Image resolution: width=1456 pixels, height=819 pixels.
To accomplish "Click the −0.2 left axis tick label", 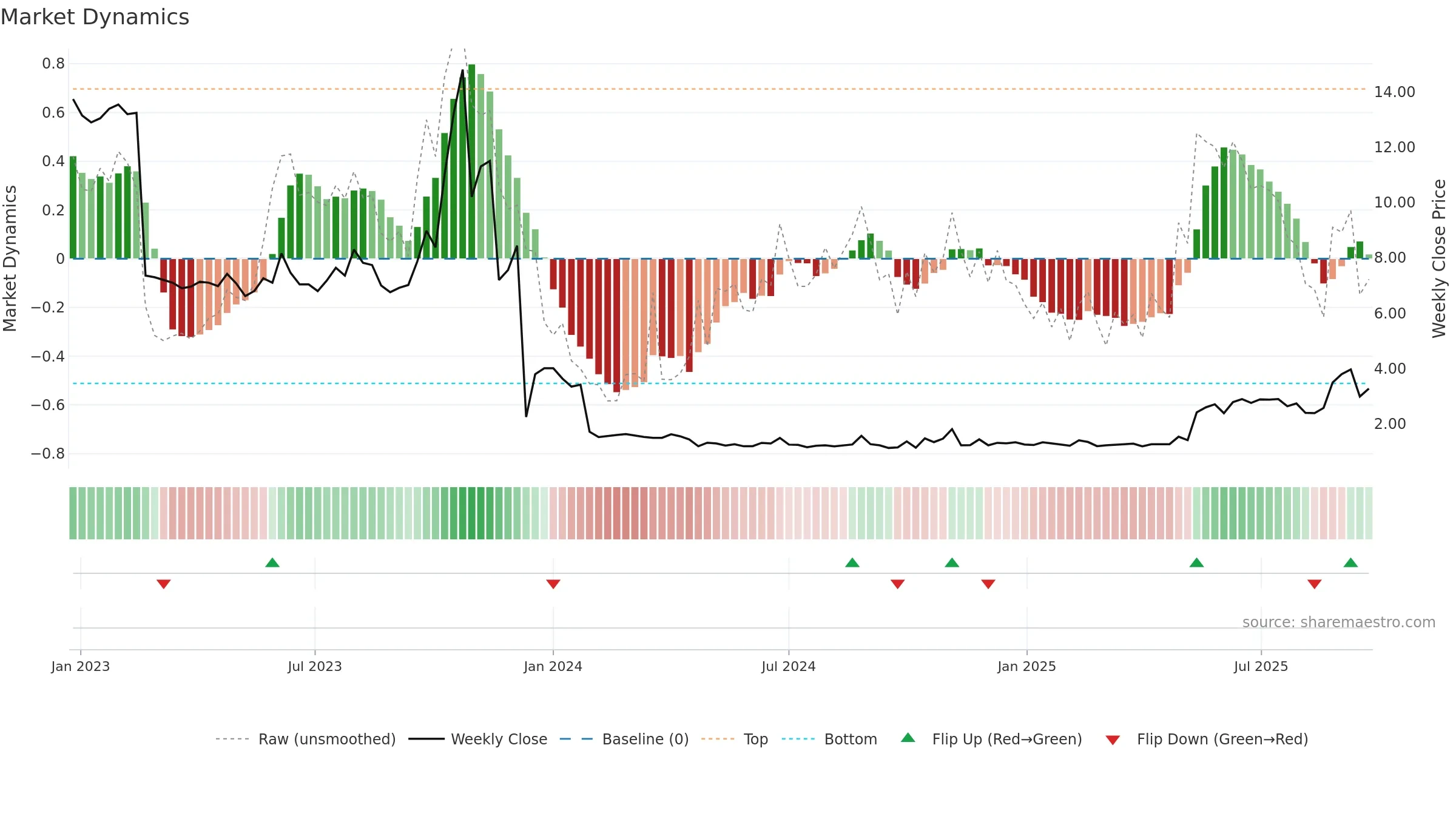I will pos(48,308).
